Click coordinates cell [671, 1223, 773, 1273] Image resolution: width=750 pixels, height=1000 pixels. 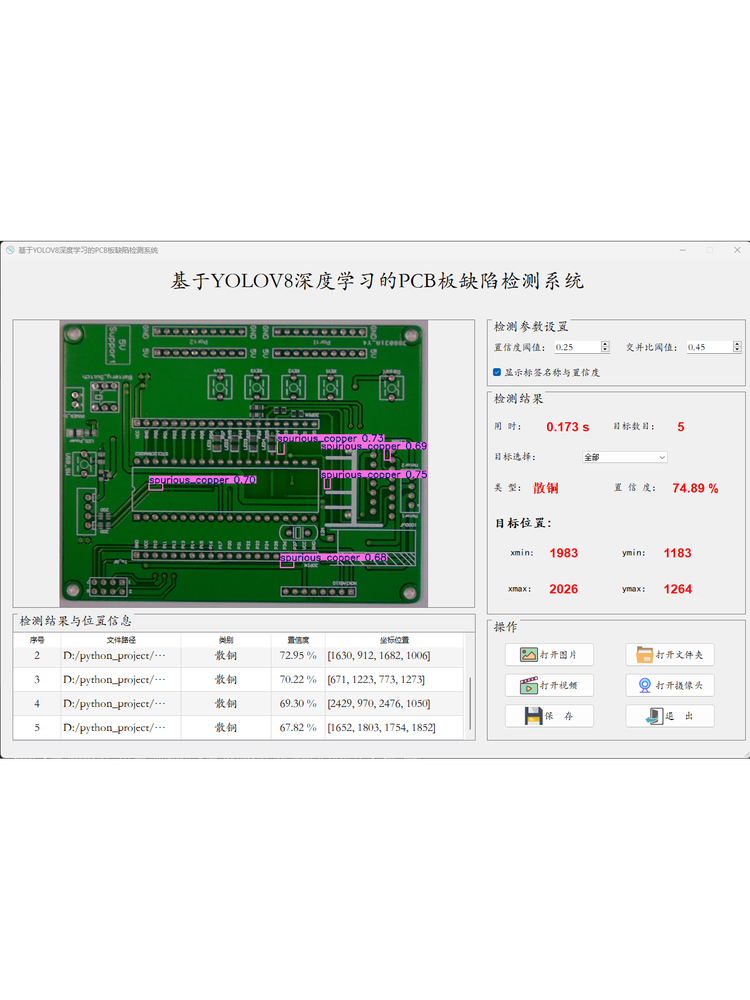[394, 679]
